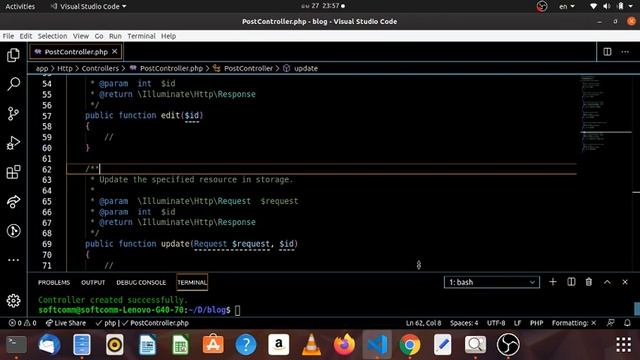Open the Amazon dock icon
640x360 pixels.
(278, 344)
